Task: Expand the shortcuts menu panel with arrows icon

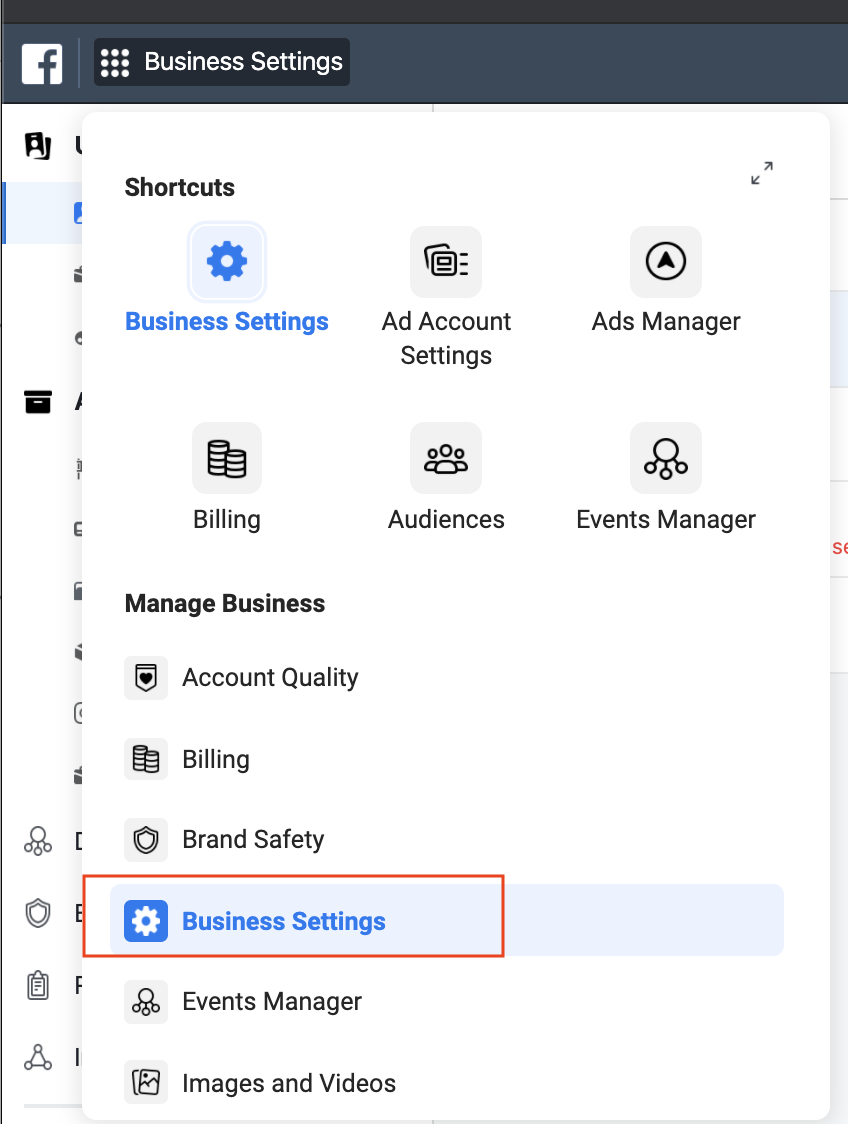Action: point(762,173)
